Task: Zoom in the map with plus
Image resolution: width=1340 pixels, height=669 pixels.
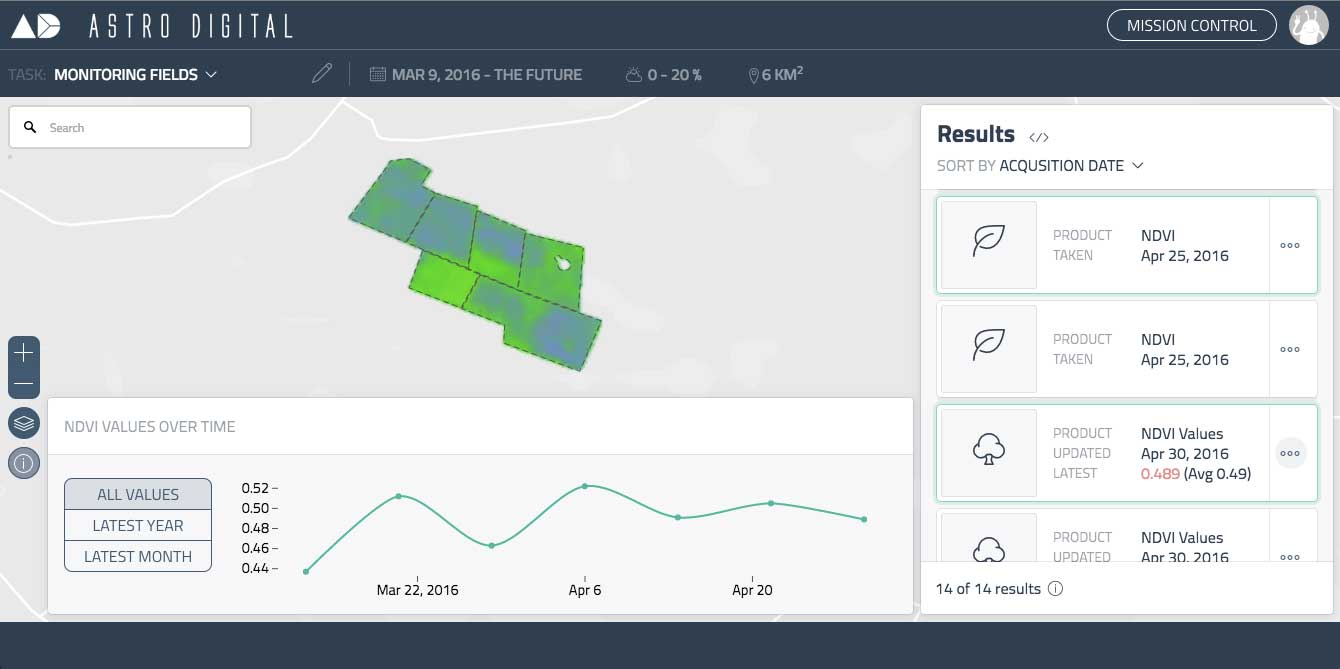Action: pyautogui.click(x=24, y=352)
